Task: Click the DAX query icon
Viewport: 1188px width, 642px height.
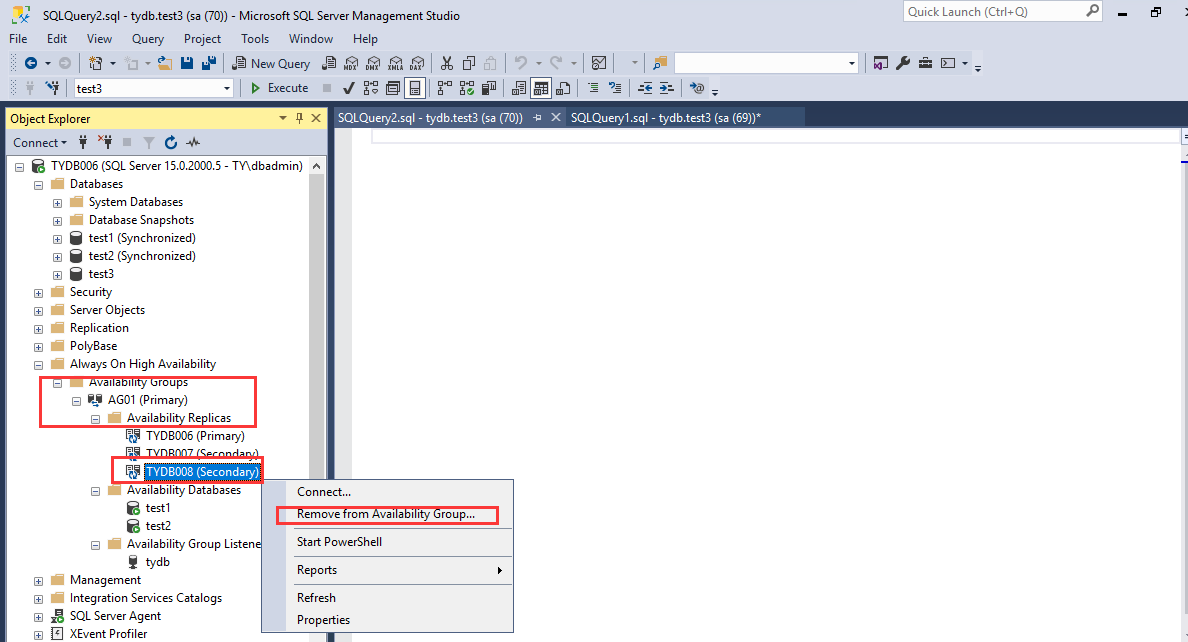Action: click(417, 64)
